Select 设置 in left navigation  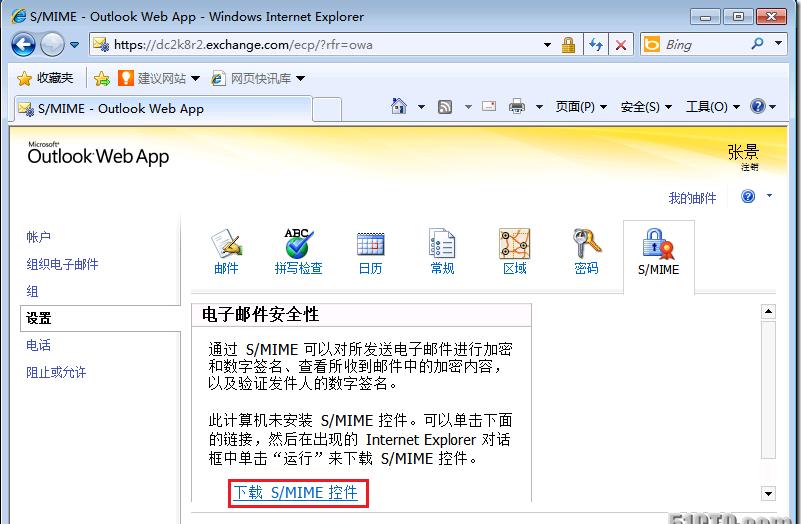point(100,318)
